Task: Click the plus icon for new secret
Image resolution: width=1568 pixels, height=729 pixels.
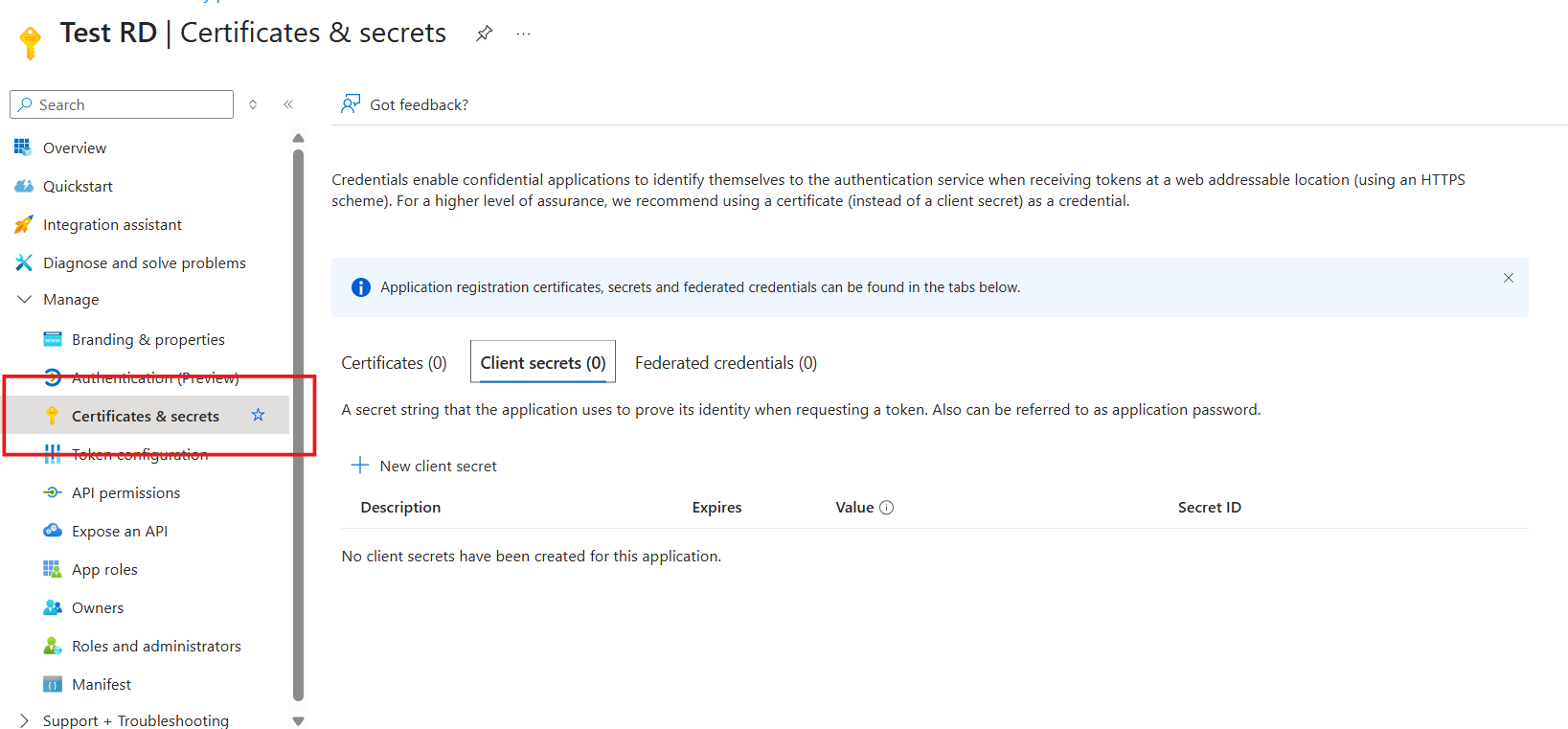Action: [x=360, y=466]
